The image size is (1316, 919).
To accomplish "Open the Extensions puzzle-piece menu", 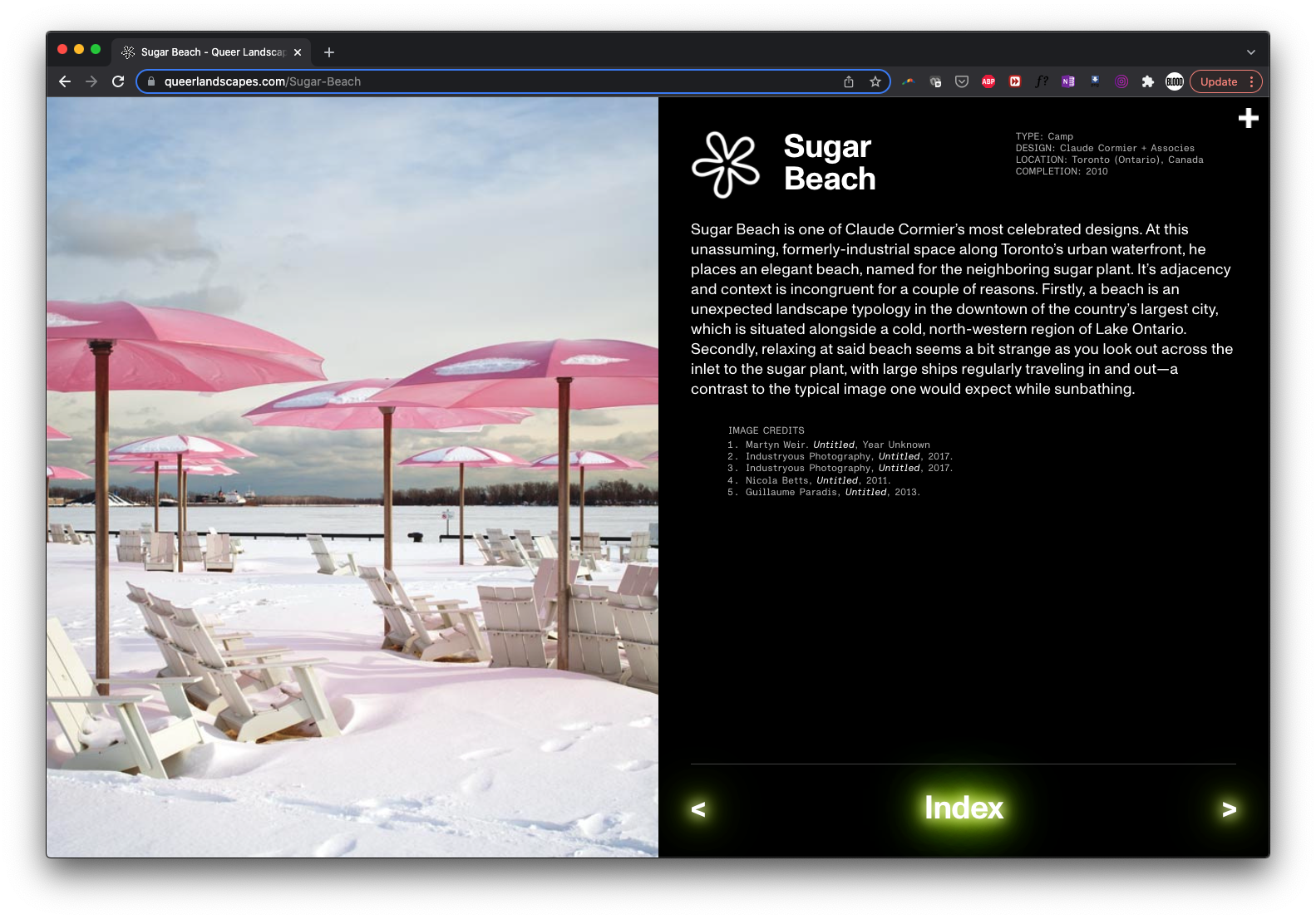I will 1148,81.
